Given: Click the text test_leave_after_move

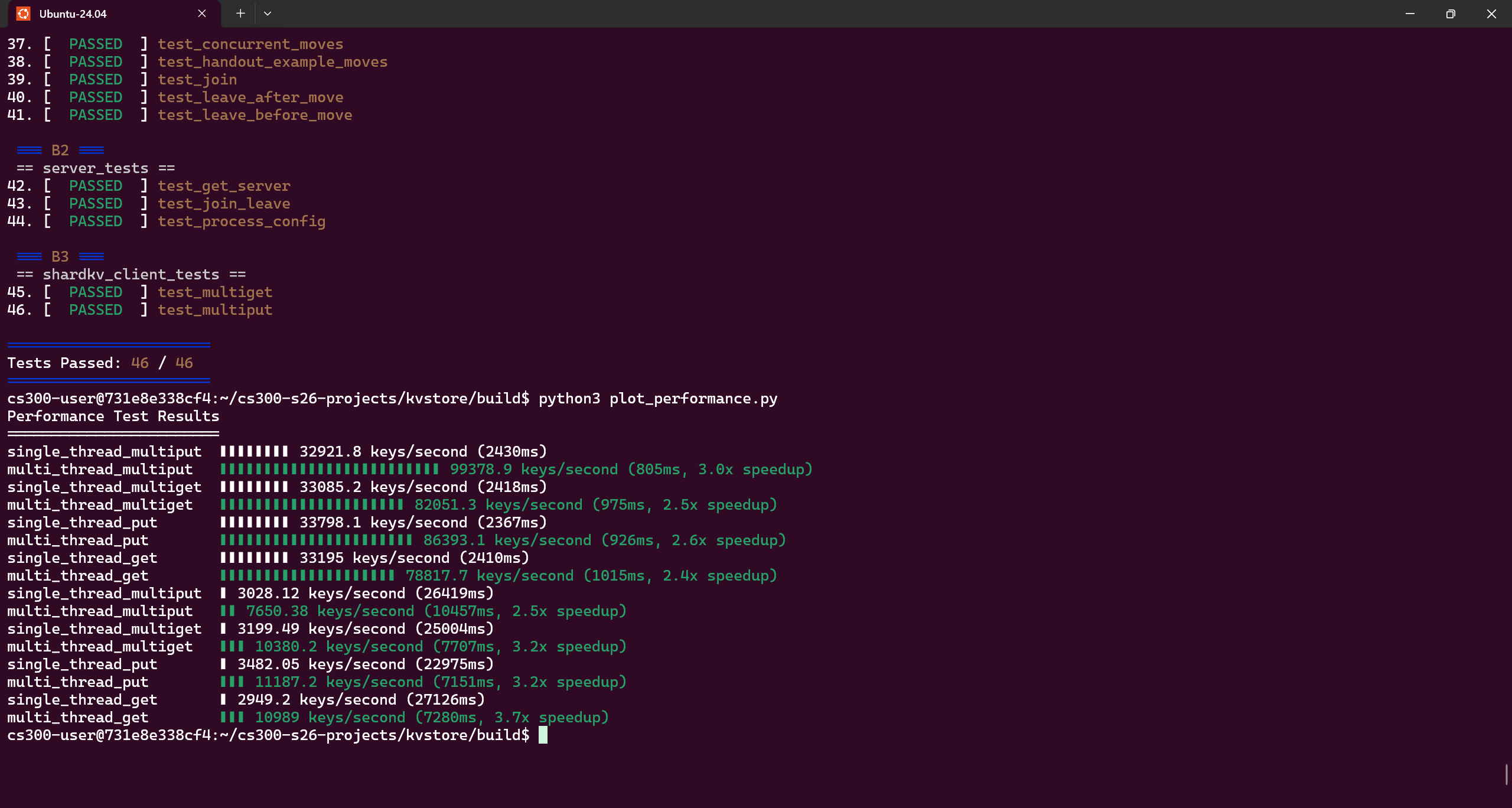Looking at the screenshot, I should click(250, 97).
